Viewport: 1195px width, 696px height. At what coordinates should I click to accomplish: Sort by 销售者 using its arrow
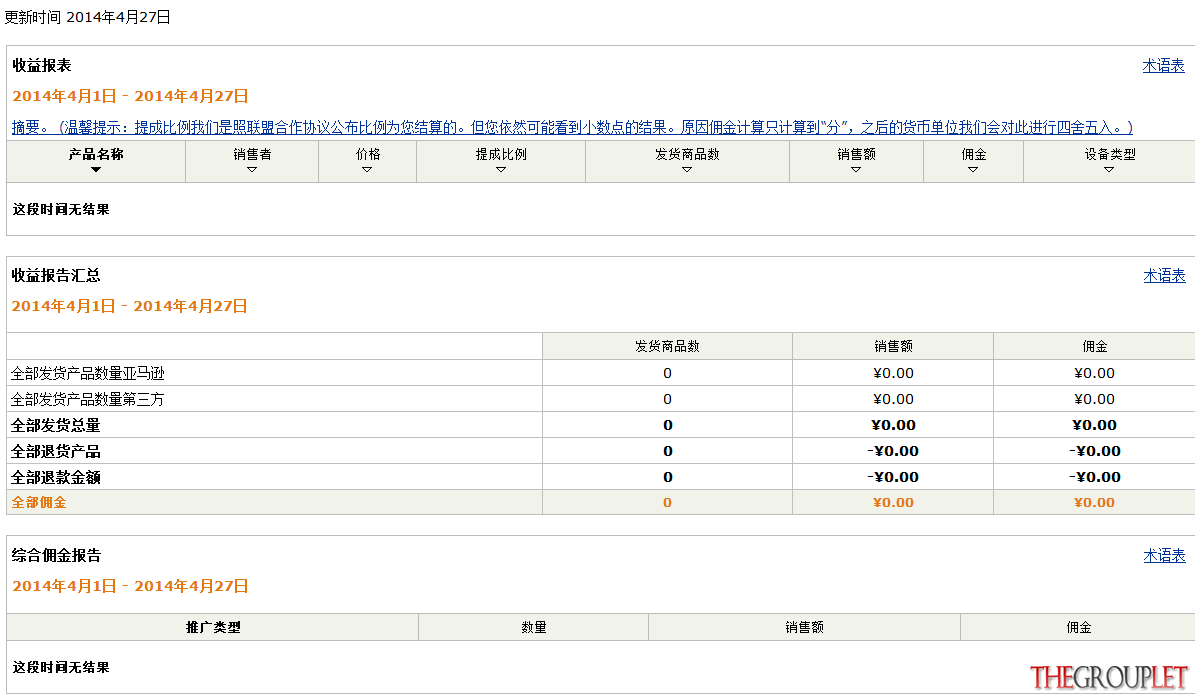(x=252, y=170)
